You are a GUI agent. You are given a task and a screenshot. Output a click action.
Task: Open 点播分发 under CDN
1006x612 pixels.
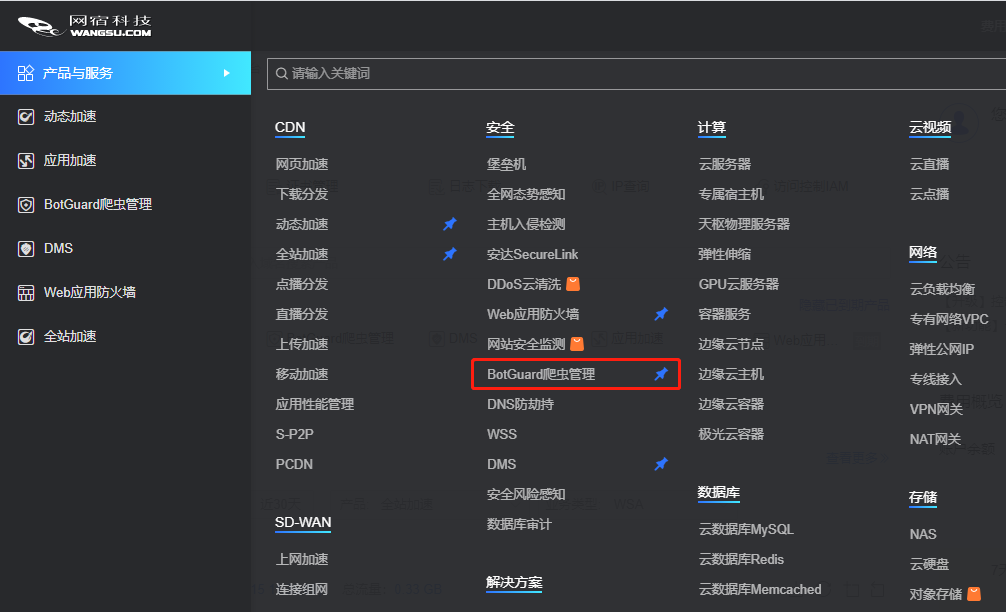click(x=302, y=284)
